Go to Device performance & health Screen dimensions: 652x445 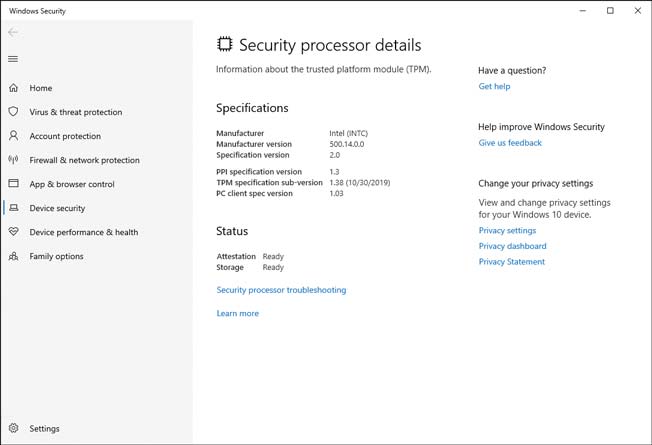point(84,232)
